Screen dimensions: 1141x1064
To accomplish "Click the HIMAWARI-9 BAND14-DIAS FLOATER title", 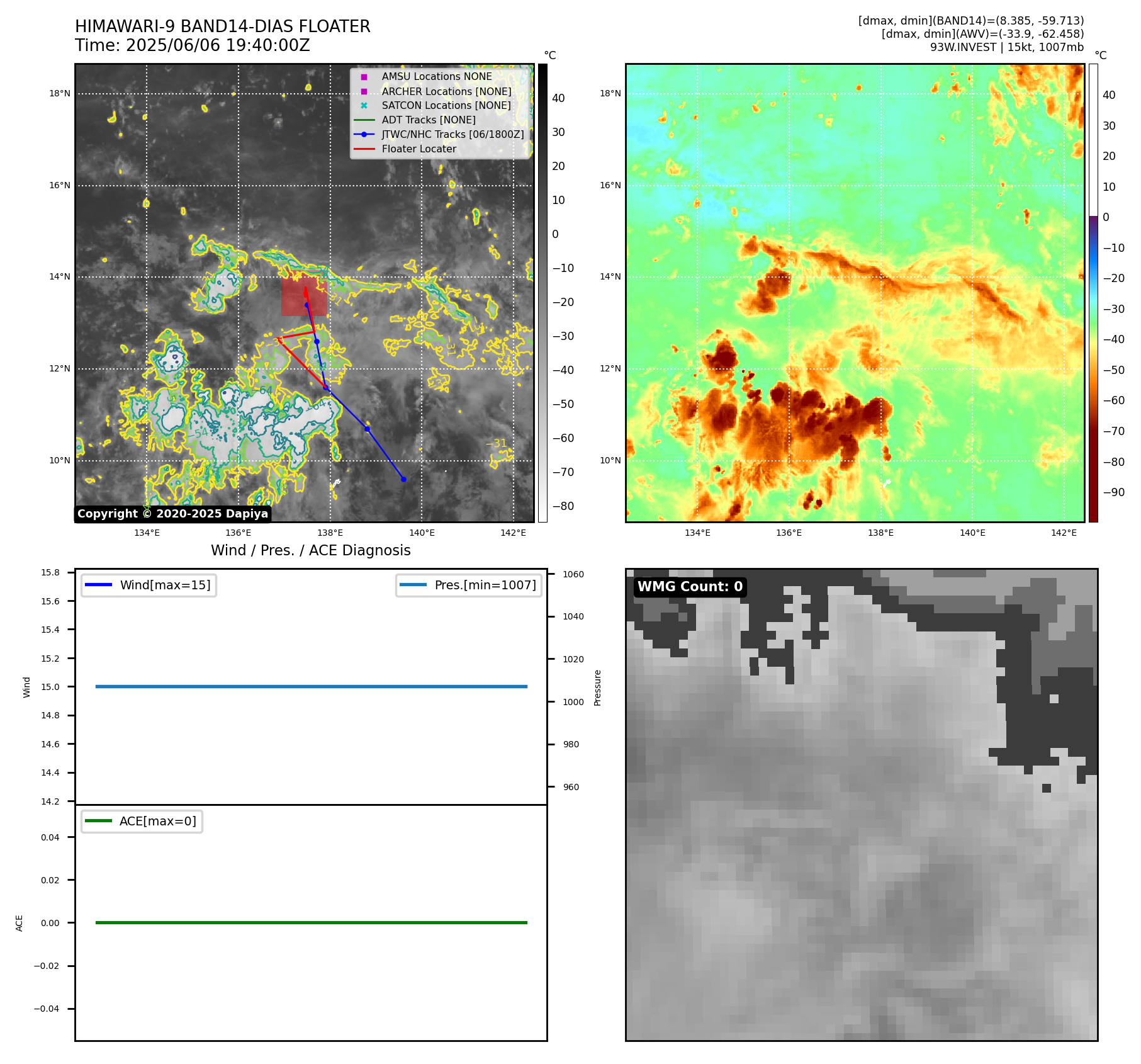I will (x=223, y=26).
